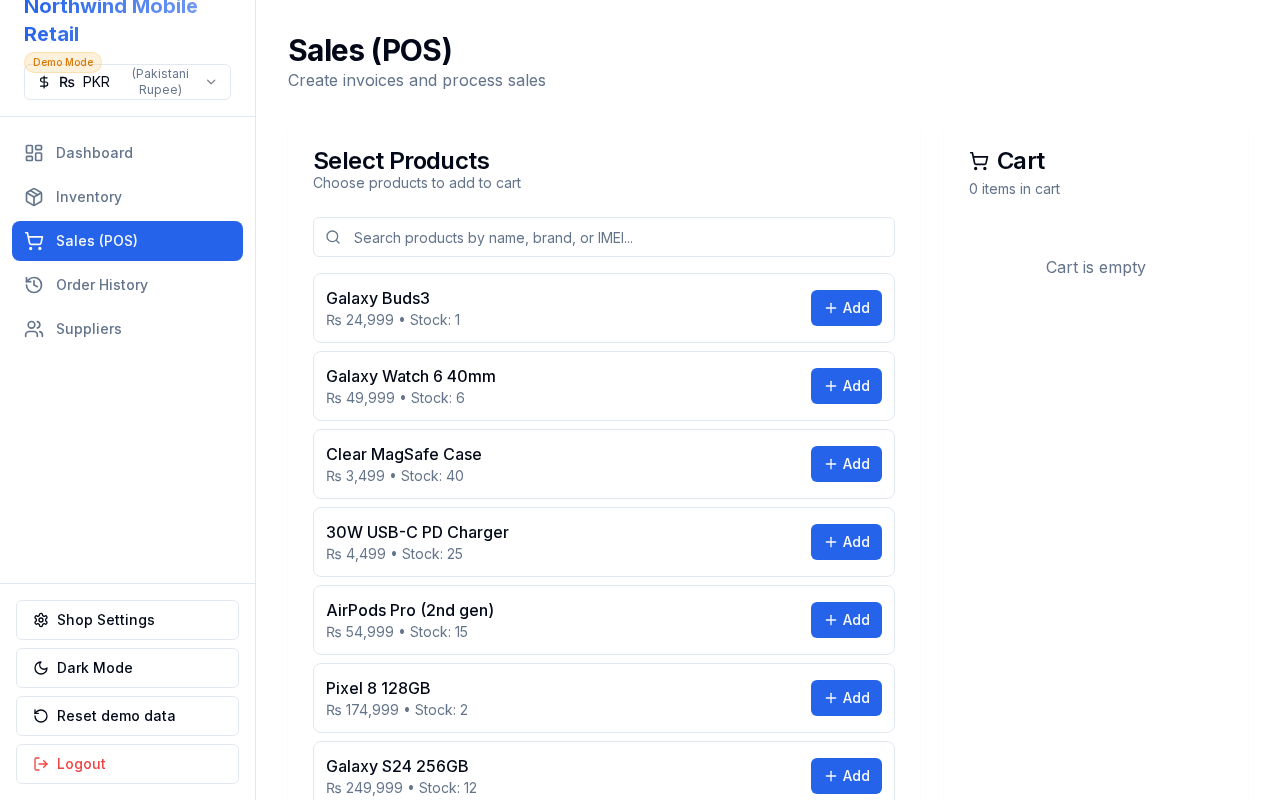Viewport: 1280px width, 800px height.
Task: Open the Dashboard grid icon
Action: pyautogui.click(x=34, y=153)
